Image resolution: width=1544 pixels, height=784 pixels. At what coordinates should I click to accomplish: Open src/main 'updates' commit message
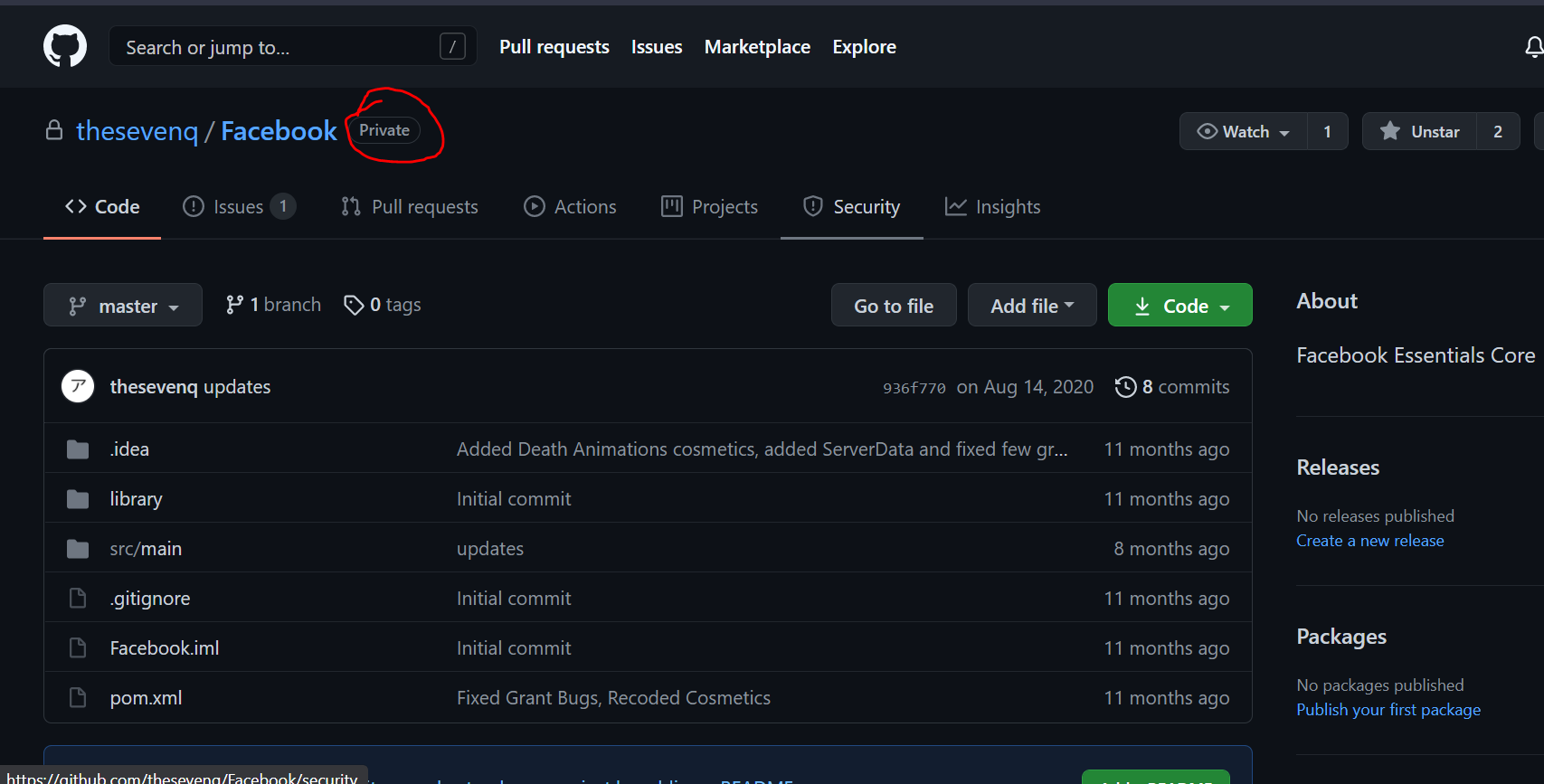point(490,549)
